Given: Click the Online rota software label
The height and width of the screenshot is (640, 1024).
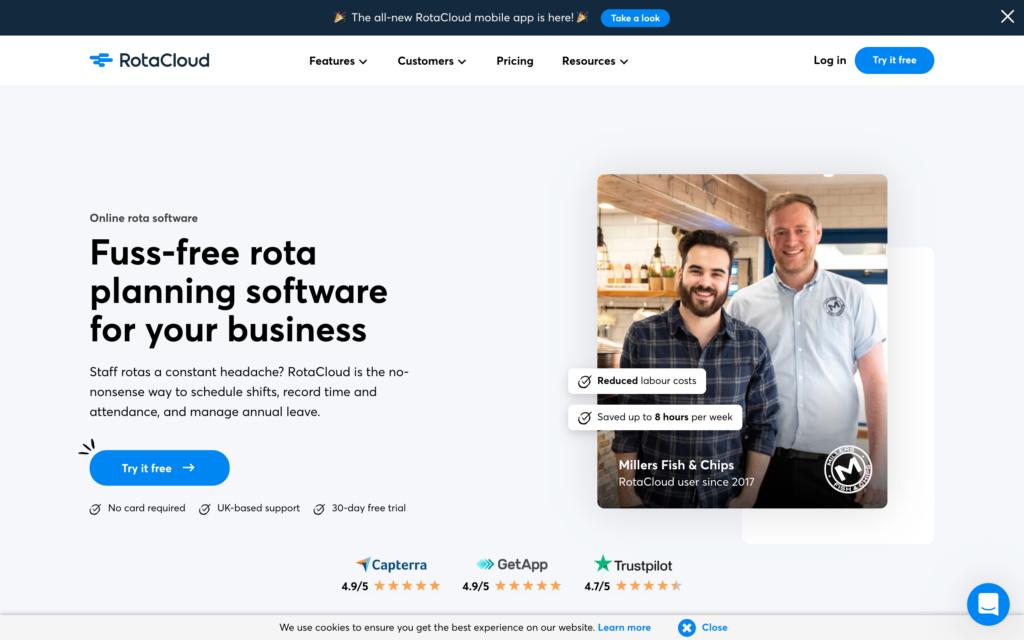Looking at the screenshot, I should pos(144,218).
